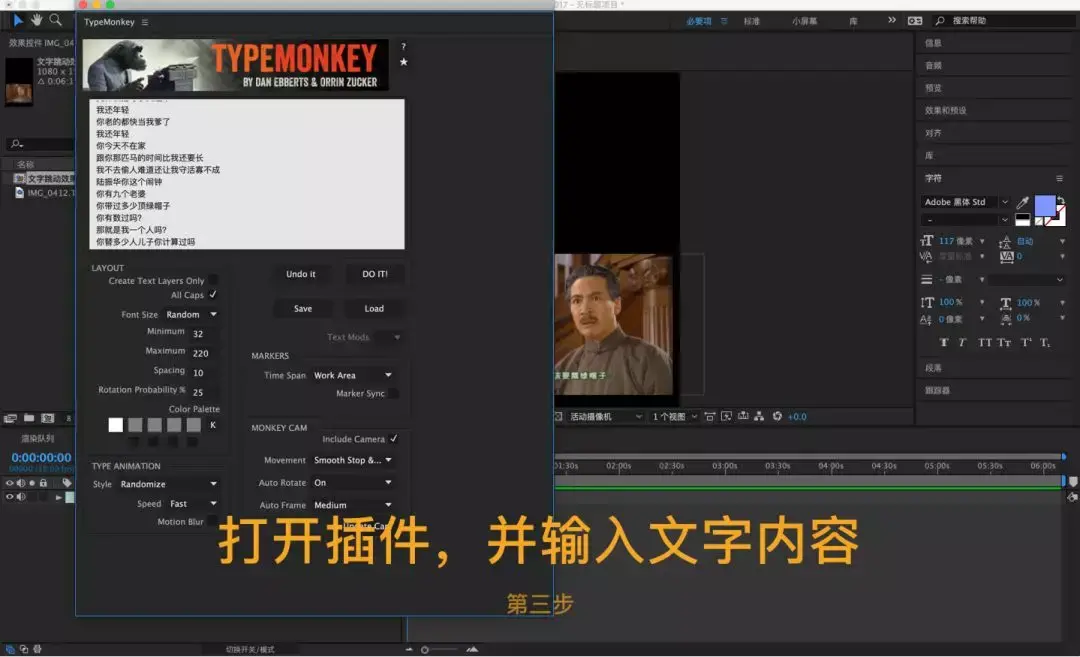Click the eyedropper in Character panel
This screenshot has height=657, width=1080.
pyautogui.click(x=1023, y=202)
